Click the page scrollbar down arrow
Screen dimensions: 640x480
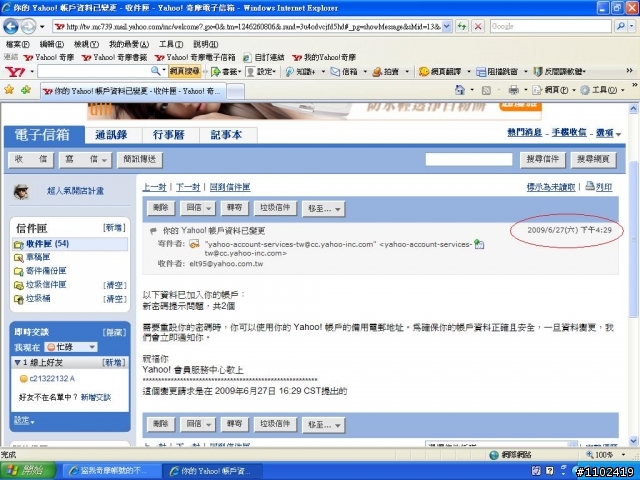(x=633, y=441)
